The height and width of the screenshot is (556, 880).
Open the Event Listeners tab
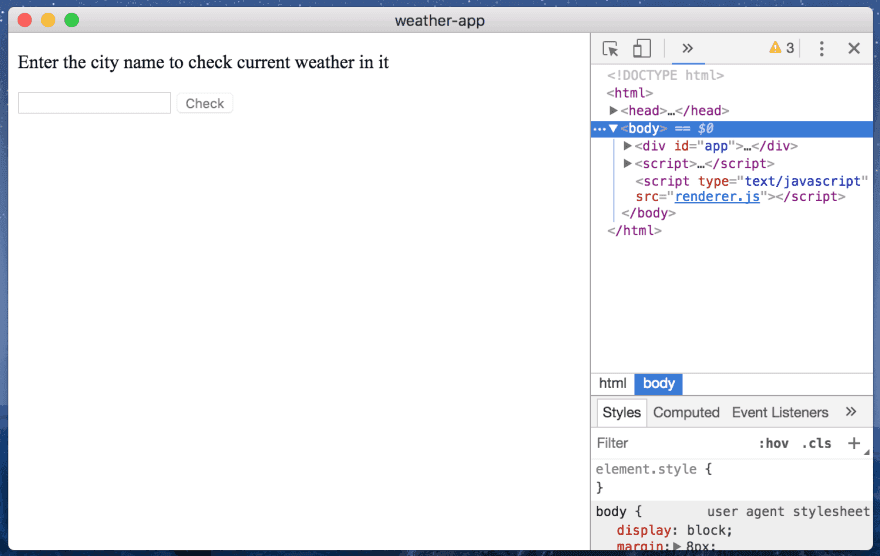(x=780, y=412)
